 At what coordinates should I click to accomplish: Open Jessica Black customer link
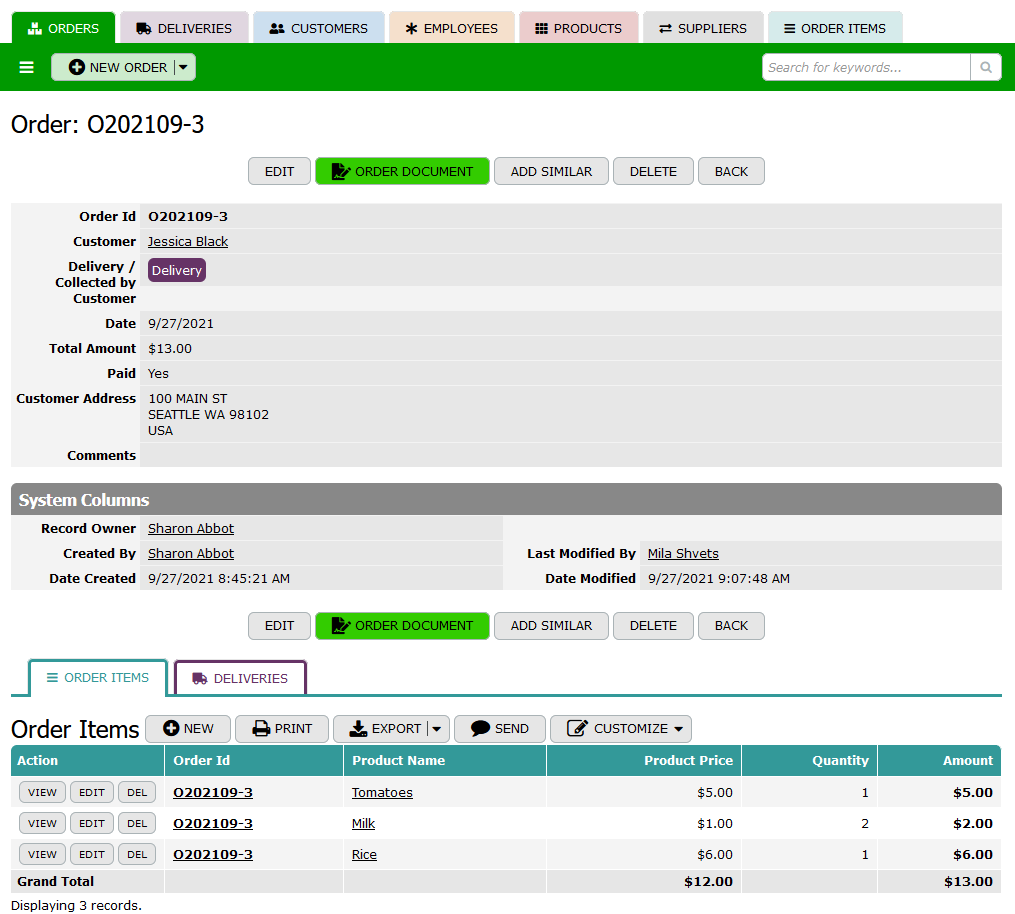click(x=188, y=242)
